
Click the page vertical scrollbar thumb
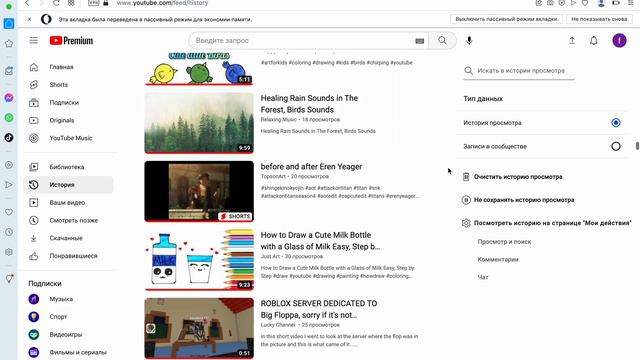(x=637, y=146)
